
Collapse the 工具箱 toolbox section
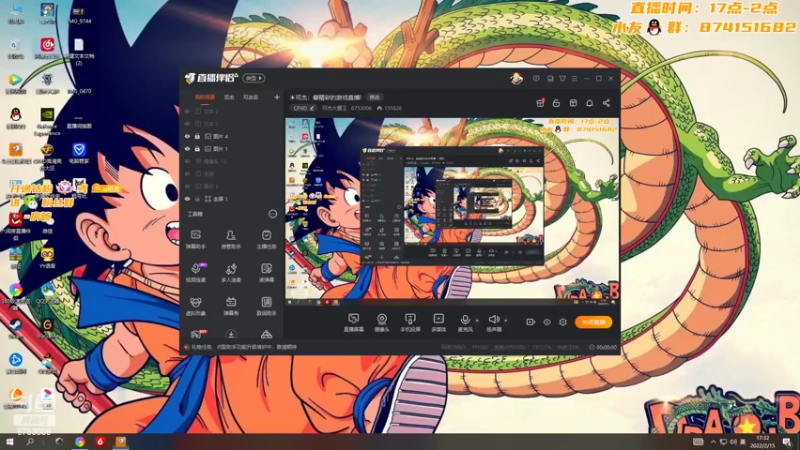272,214
